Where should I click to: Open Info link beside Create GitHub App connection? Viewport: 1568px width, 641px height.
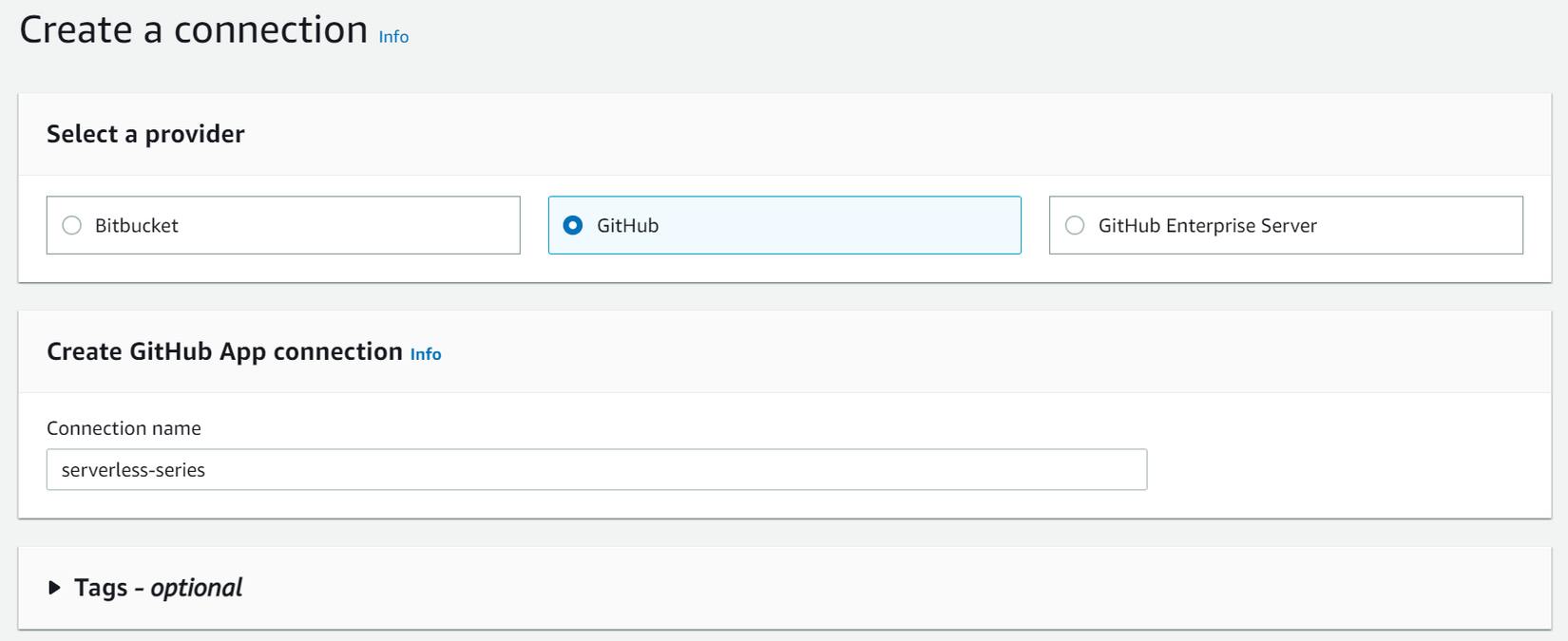426,354
